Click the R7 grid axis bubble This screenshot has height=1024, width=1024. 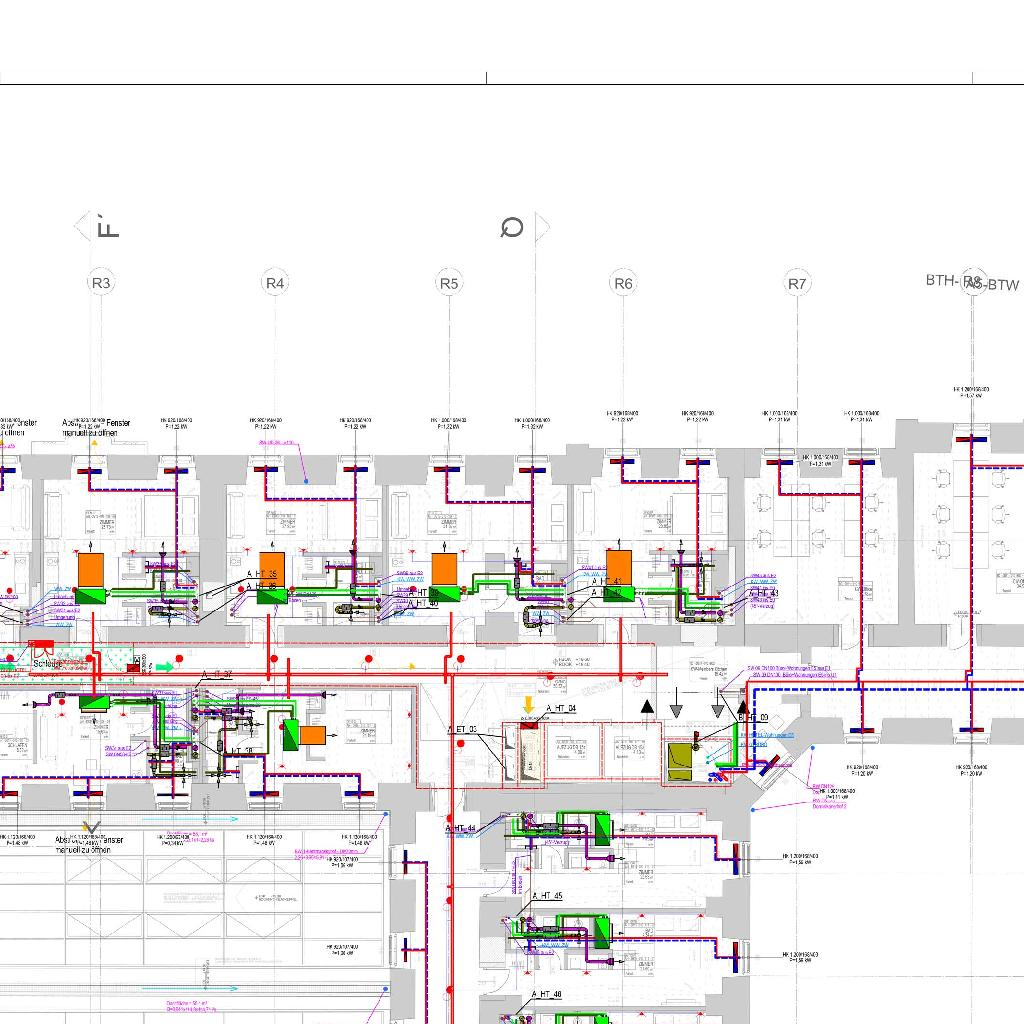797,283
